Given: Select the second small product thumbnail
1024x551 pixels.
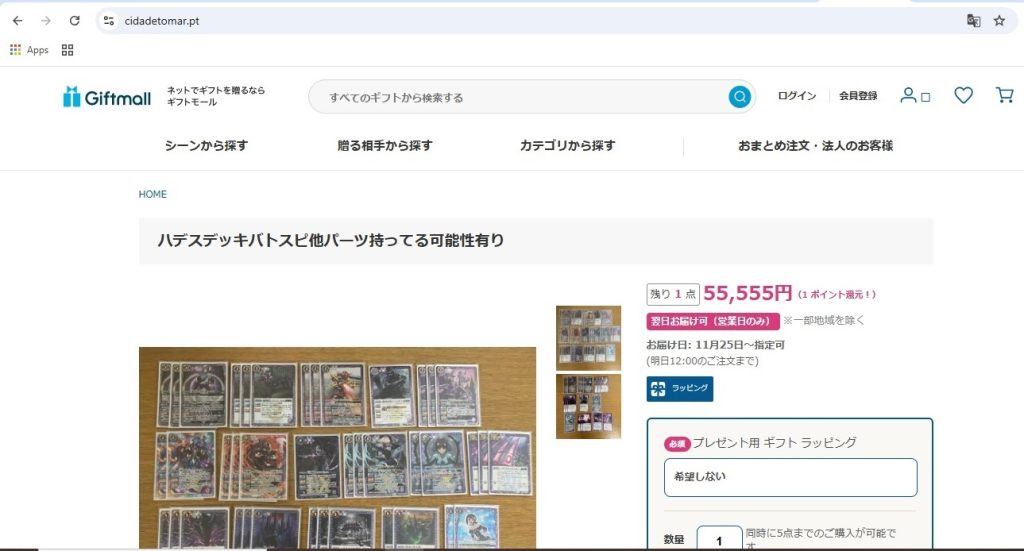Looking at the screenshot, I should click(x=588, y=406).
